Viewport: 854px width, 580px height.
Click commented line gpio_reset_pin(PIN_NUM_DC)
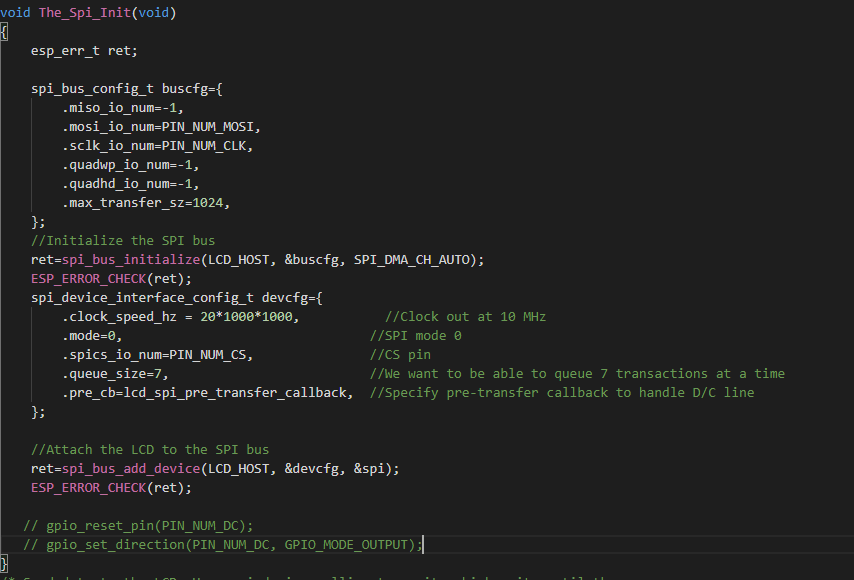(138, 526)
